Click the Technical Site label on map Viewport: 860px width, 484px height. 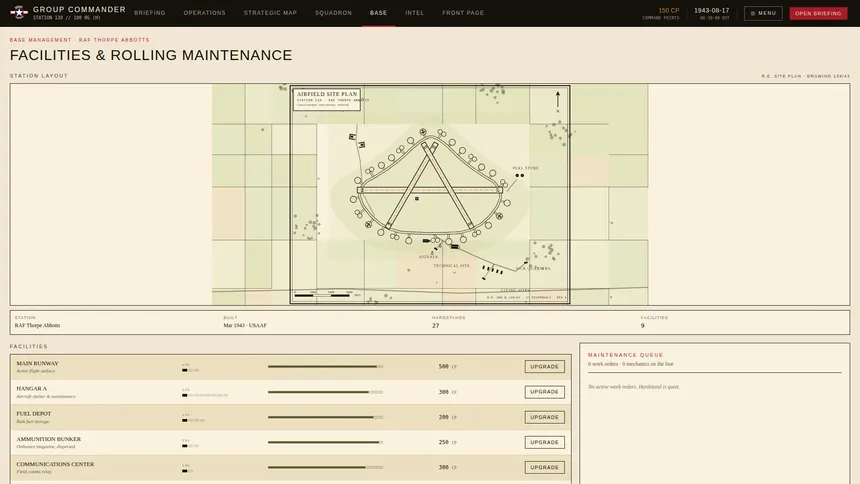(451, 266)
